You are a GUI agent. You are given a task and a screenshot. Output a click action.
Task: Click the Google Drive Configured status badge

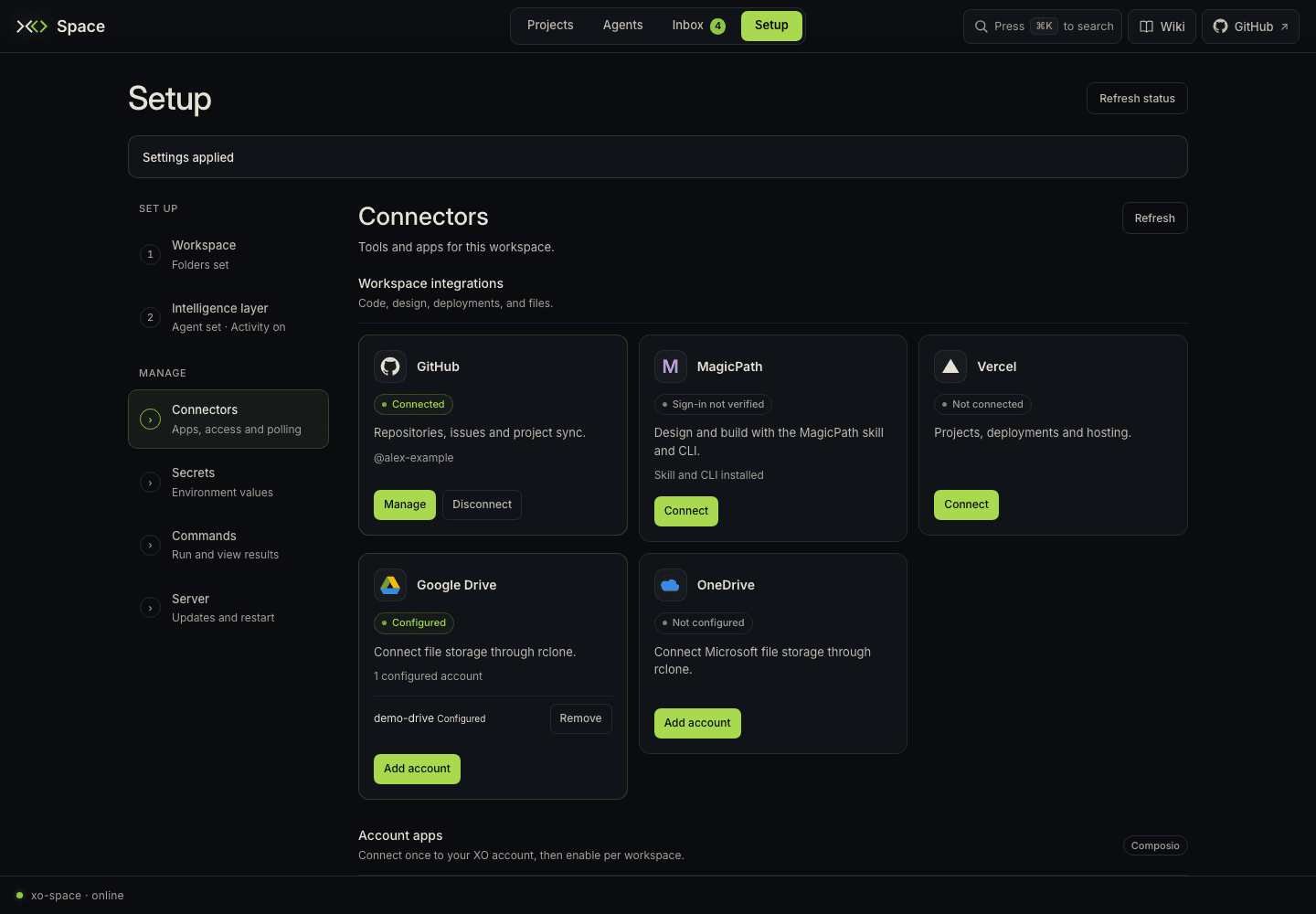click(414, 622)
